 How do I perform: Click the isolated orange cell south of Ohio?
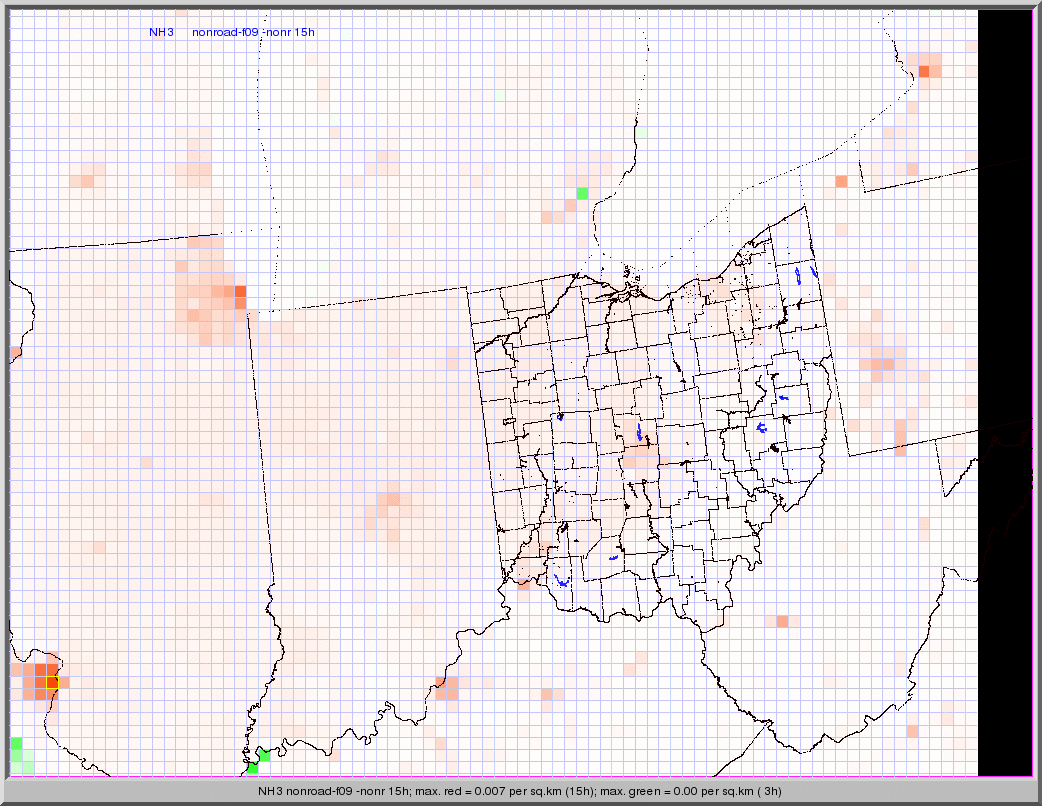click(782, 621)
